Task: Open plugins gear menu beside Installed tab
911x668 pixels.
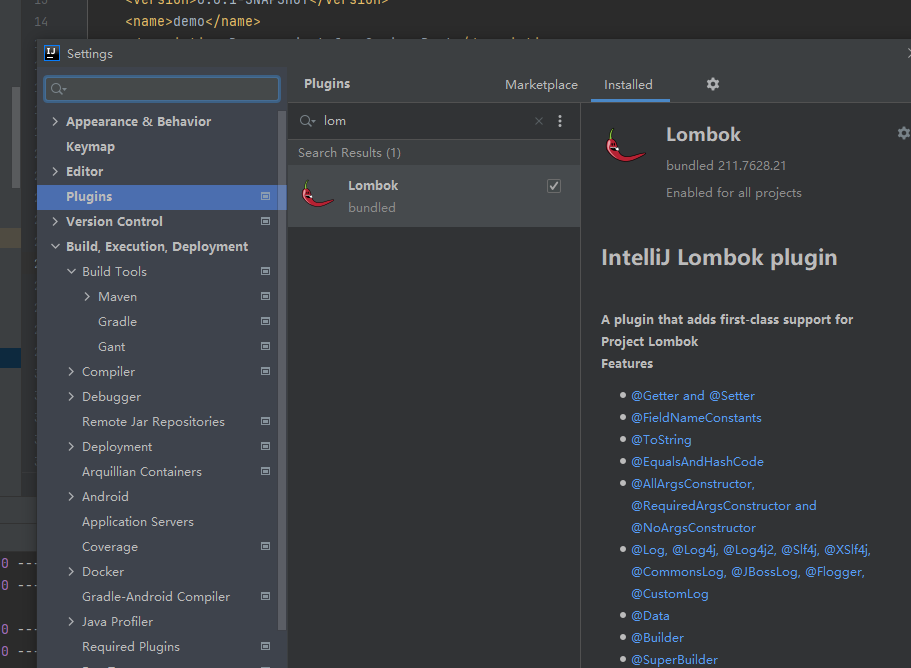Action: pos(713,84)
